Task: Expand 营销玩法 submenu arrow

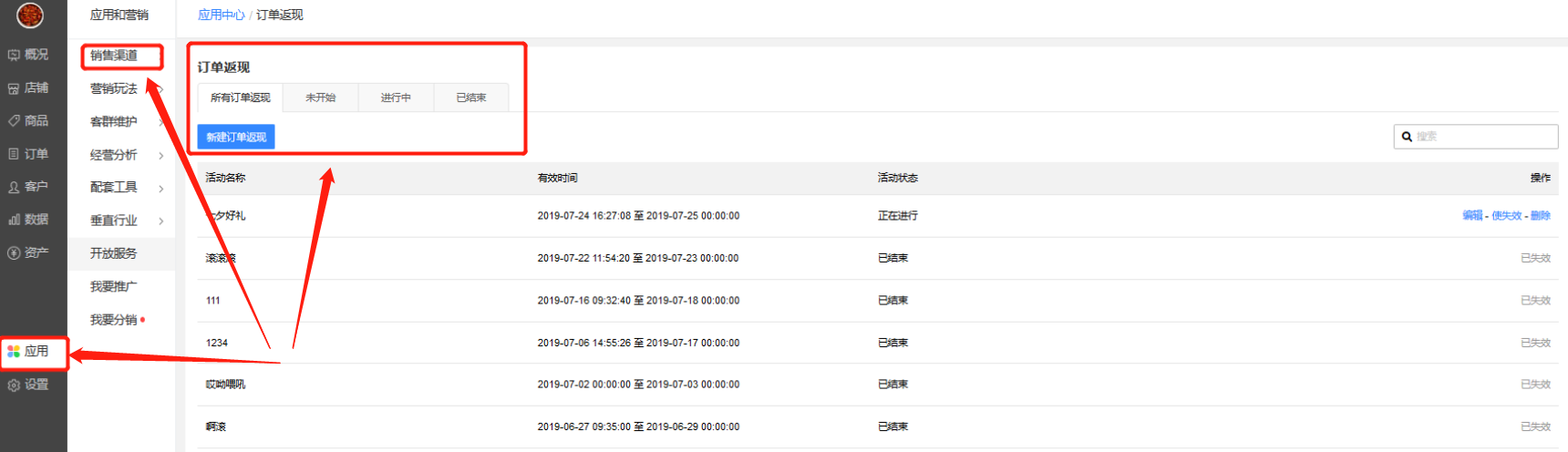Action: pos(161,89)
